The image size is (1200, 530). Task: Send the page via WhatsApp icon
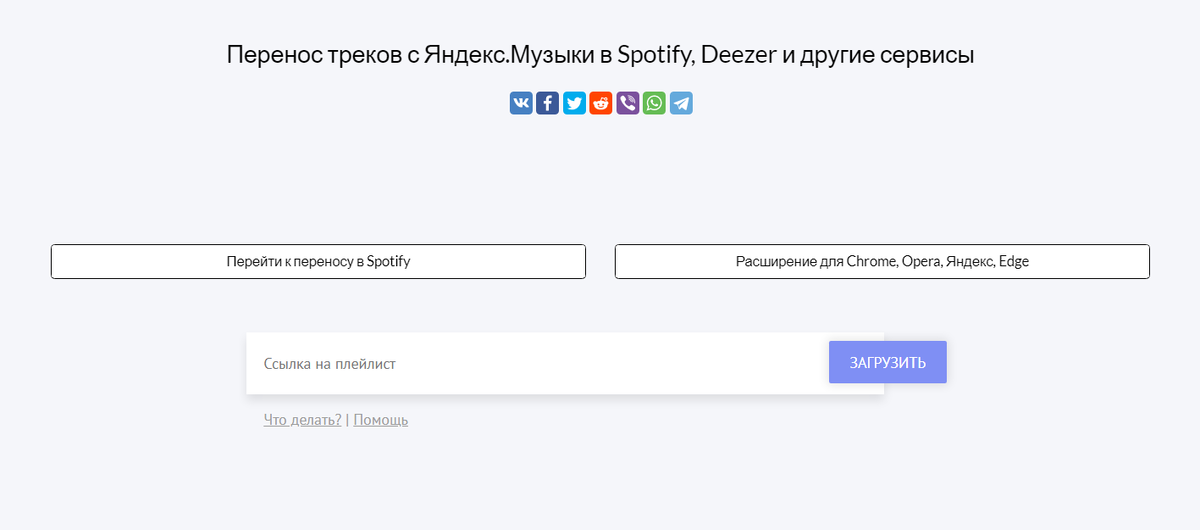(x=654, y=103)
